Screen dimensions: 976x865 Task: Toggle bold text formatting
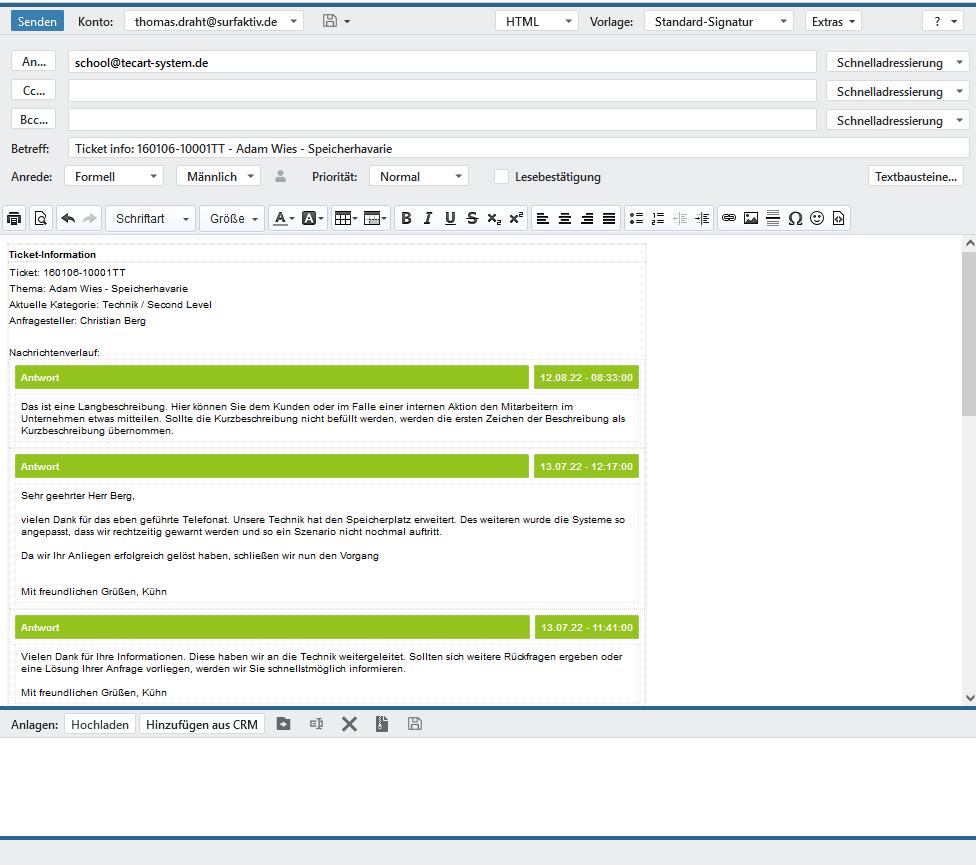(405, 218)
